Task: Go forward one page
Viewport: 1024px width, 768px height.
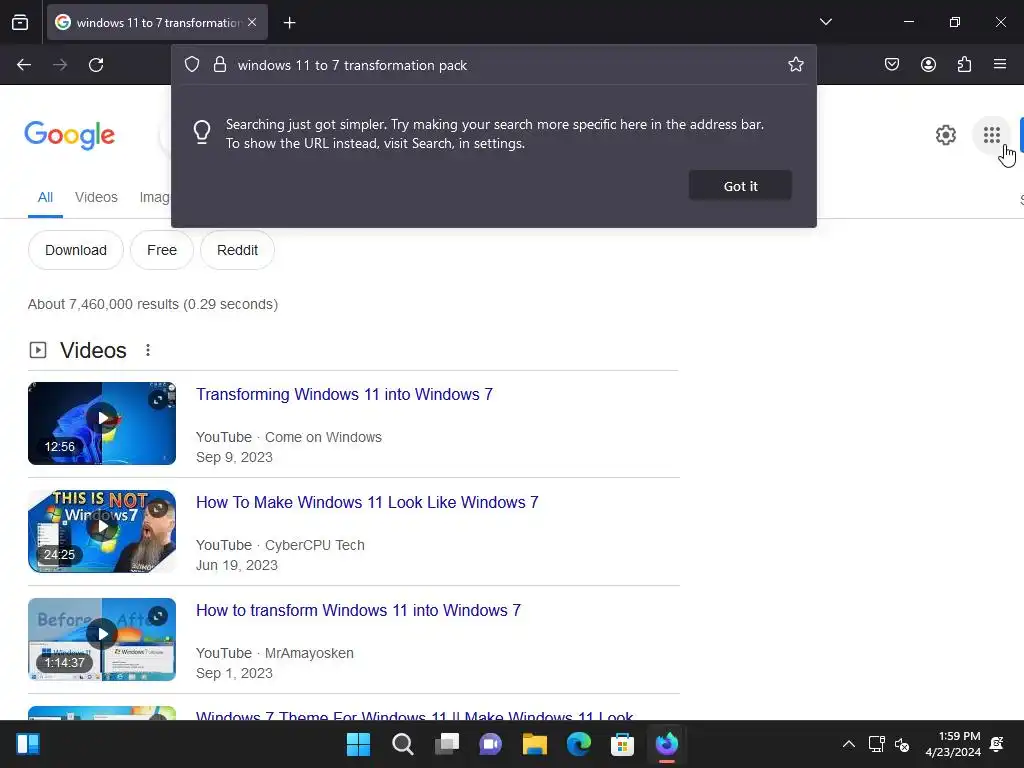Action: pos(60,65)
